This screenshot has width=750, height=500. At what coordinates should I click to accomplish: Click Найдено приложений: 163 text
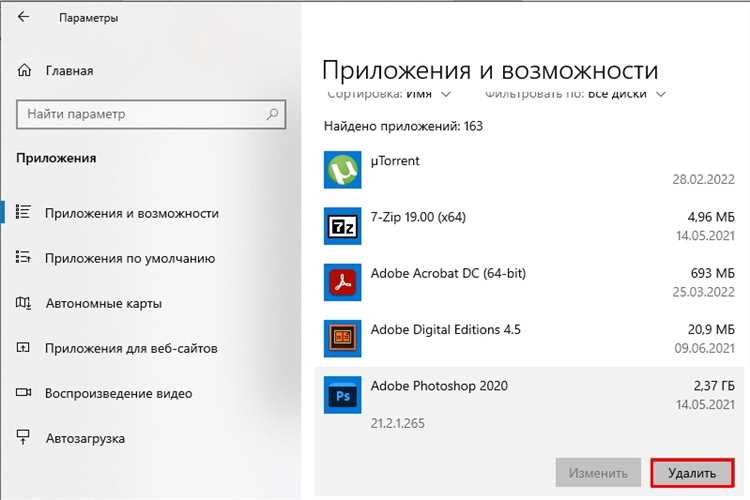(x=403, y=126)
